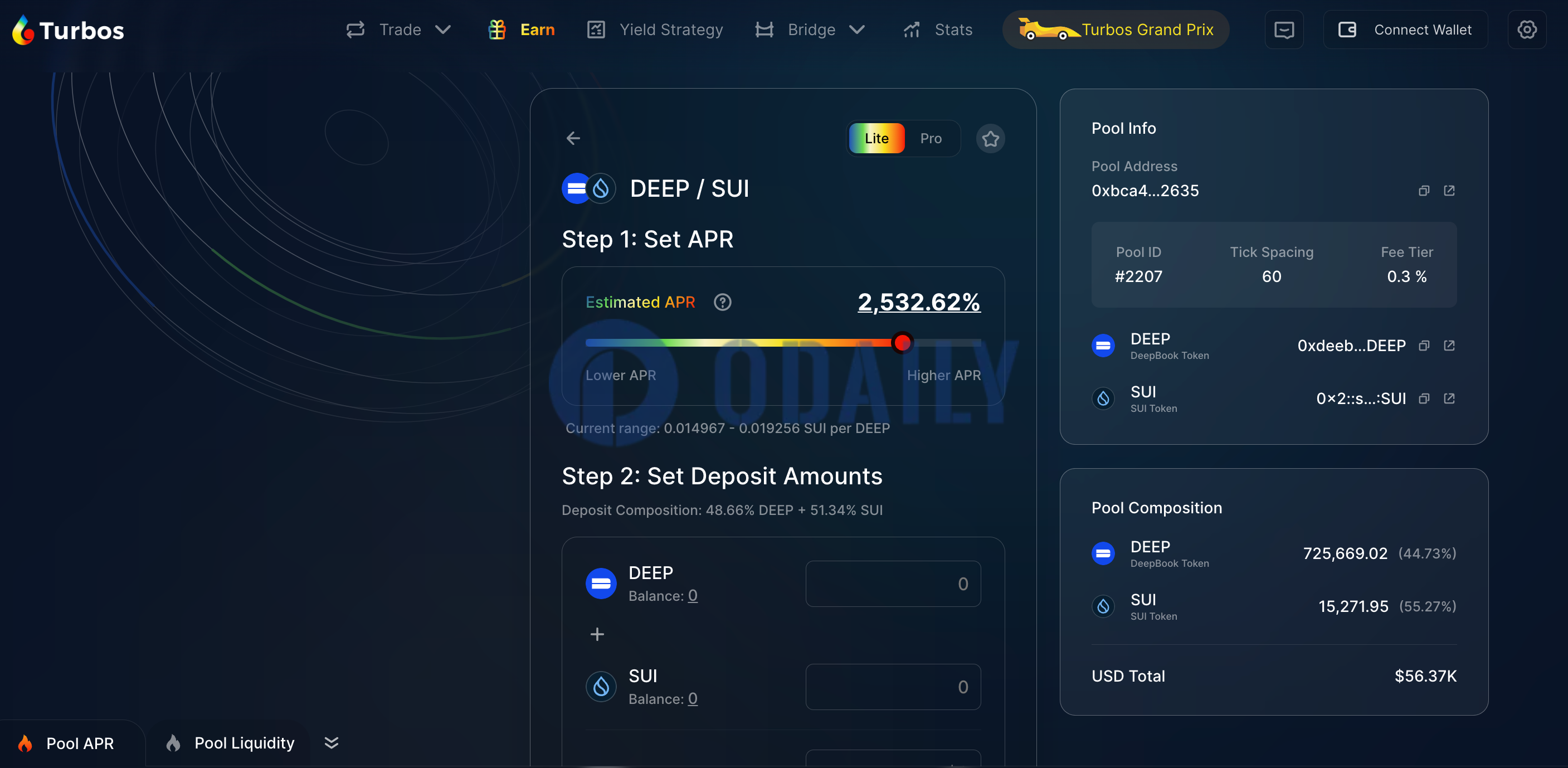Copy DEEP token address
The width and height of the screenshot is (1568, 768).
pos(1424,346)
